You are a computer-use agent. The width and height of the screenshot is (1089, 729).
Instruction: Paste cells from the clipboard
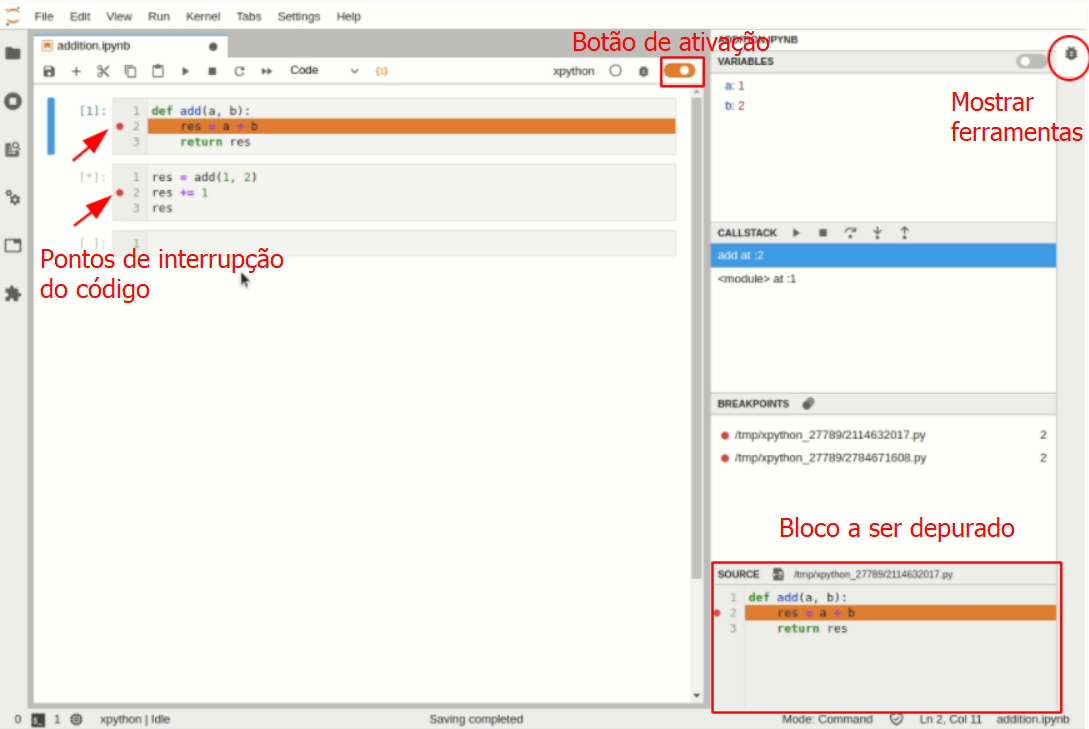pos(158,71)
